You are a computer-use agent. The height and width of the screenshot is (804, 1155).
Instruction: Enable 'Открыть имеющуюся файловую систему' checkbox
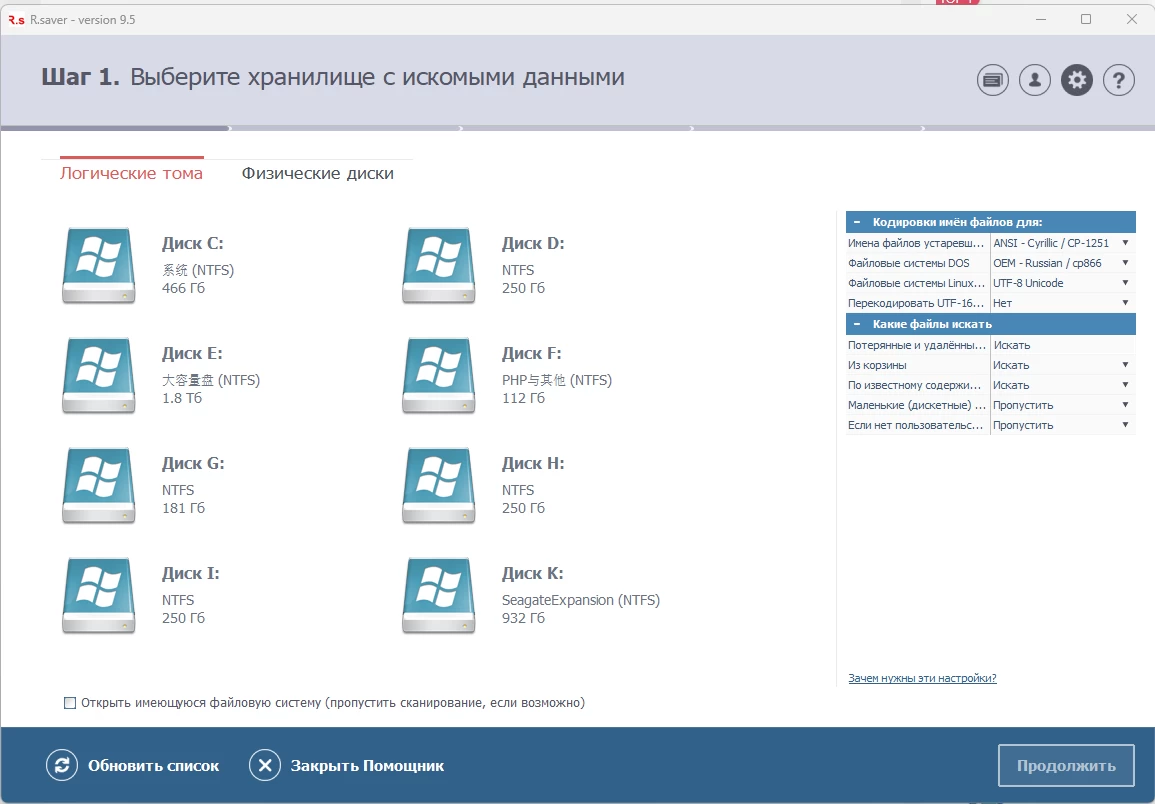tap(70, 703)
